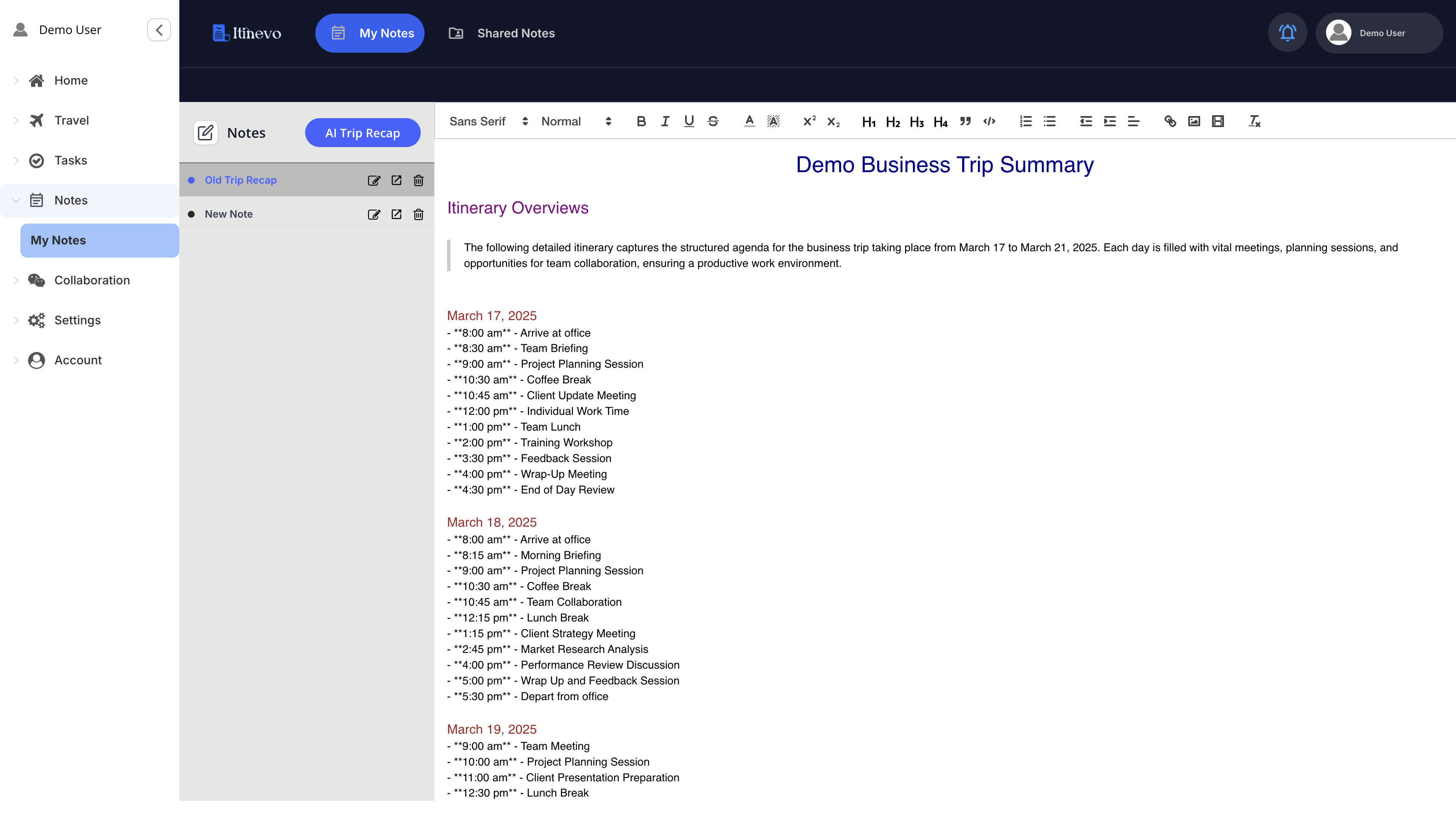The image size is (1456, 817).
Task: Open Old Trip Recap in external view
Action: (x=396, y=180)
